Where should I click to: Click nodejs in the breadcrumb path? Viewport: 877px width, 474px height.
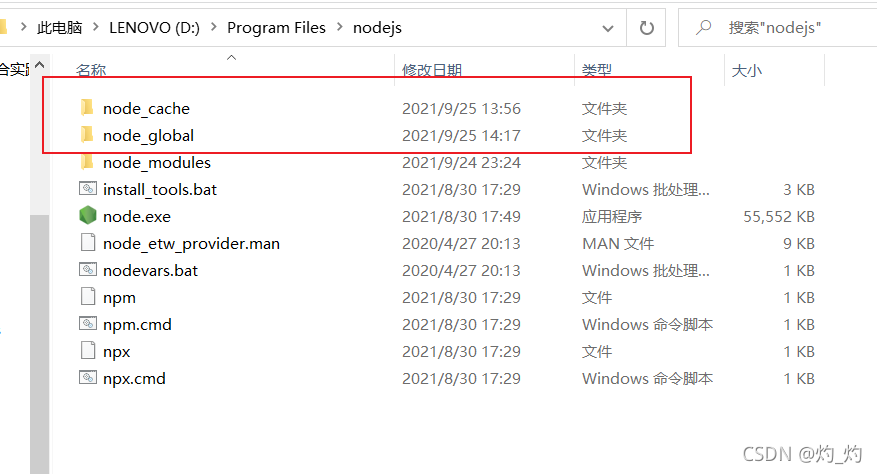pyautogui.click(x=377, y=27)
